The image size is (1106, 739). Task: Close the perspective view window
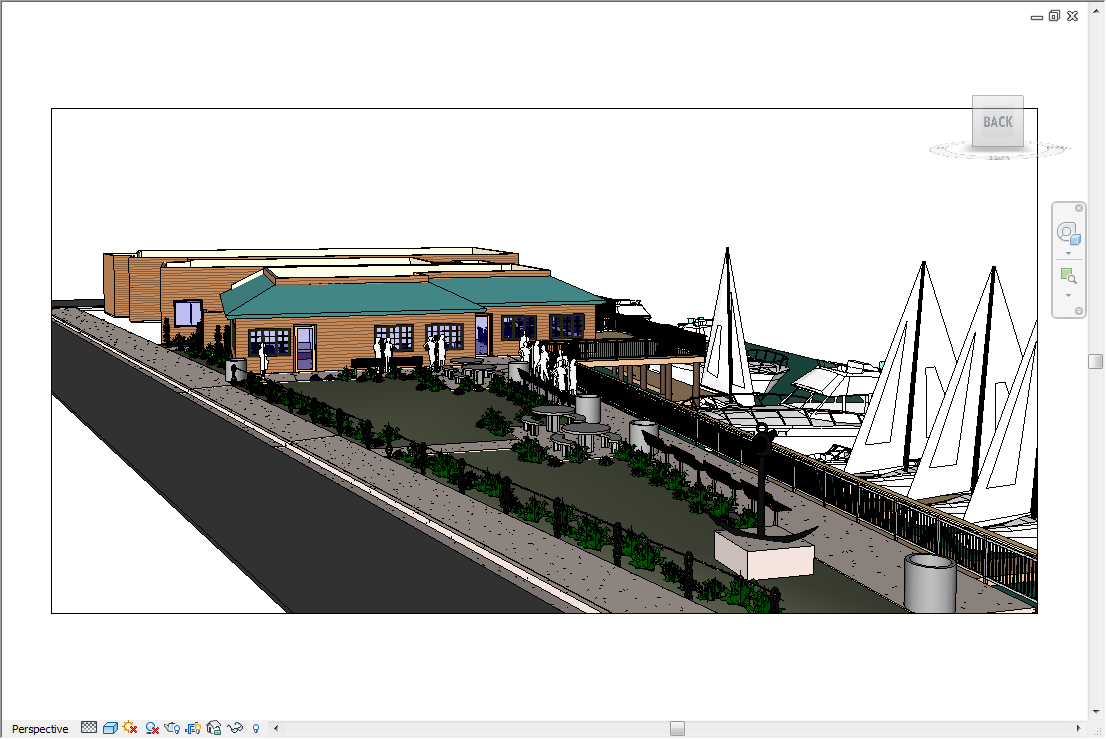click(x=1073, y=16)
